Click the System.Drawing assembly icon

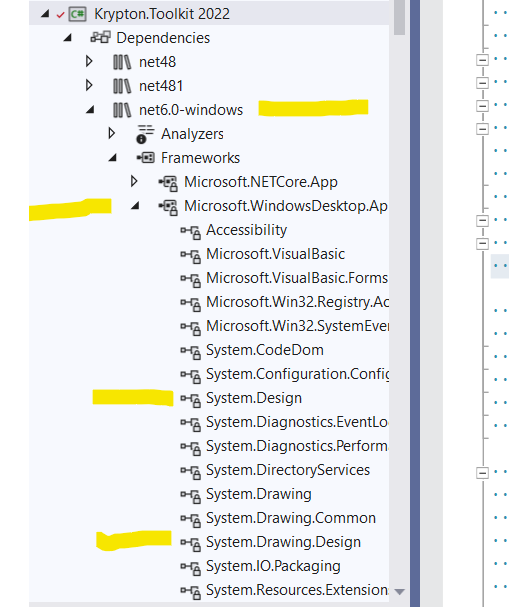[x=191, y=496]
